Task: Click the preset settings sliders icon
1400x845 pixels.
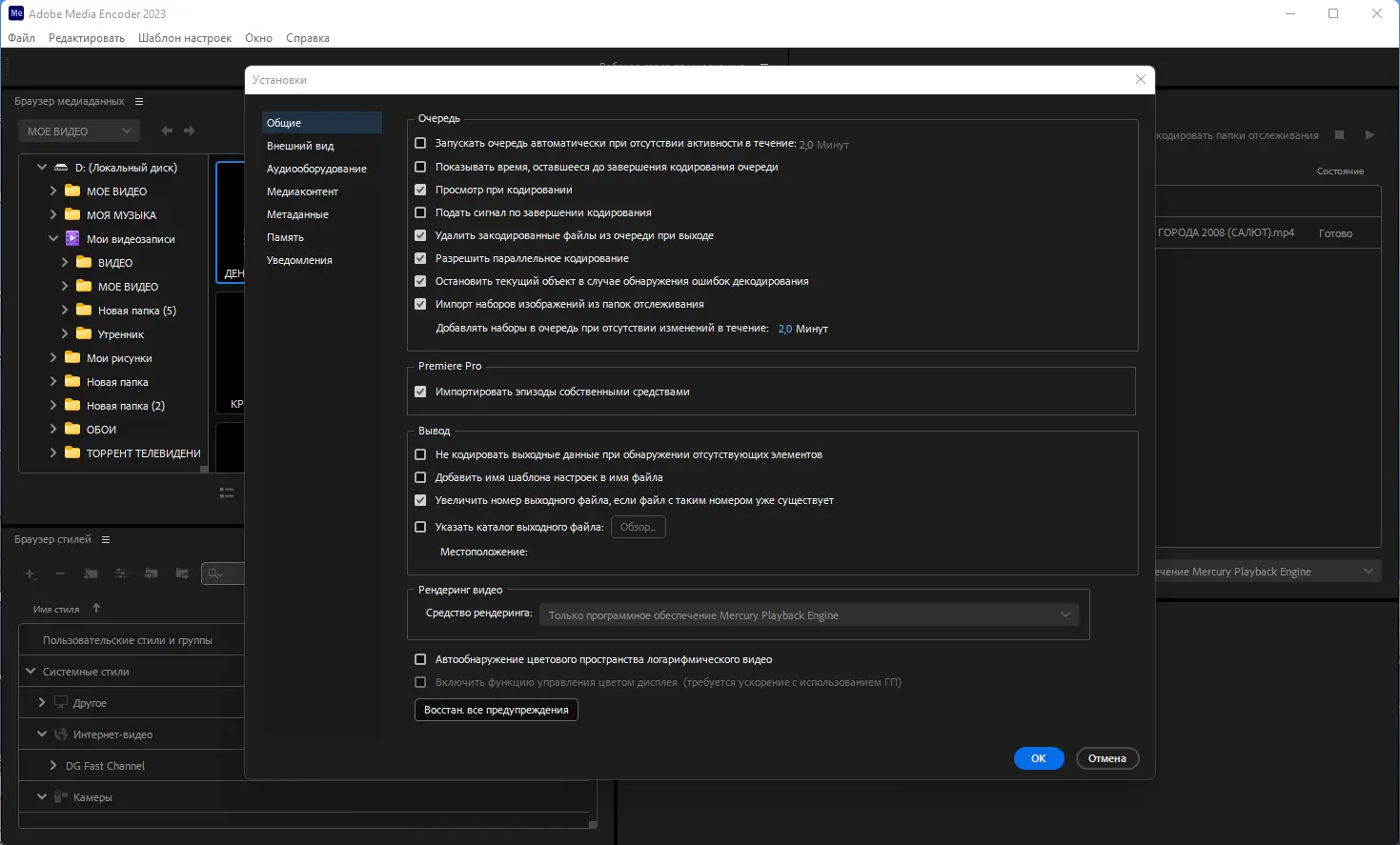Action: click(121, 573)
